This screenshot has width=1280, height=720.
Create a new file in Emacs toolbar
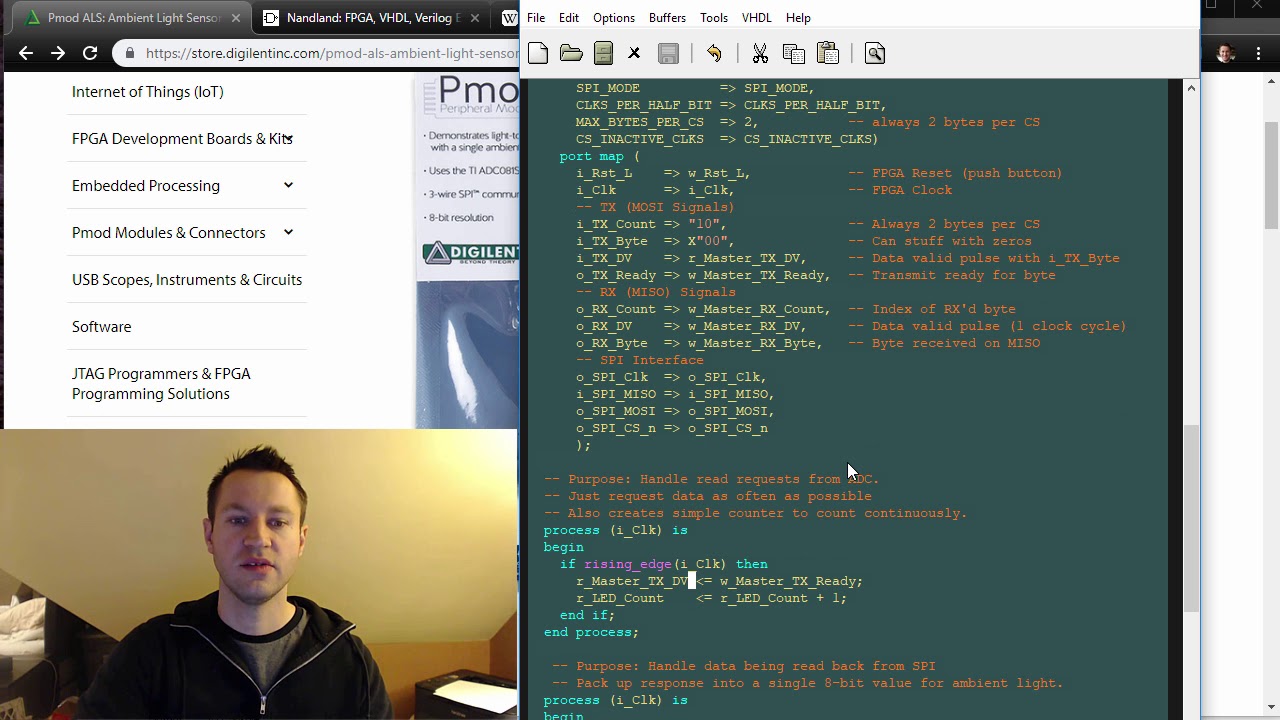538,54
